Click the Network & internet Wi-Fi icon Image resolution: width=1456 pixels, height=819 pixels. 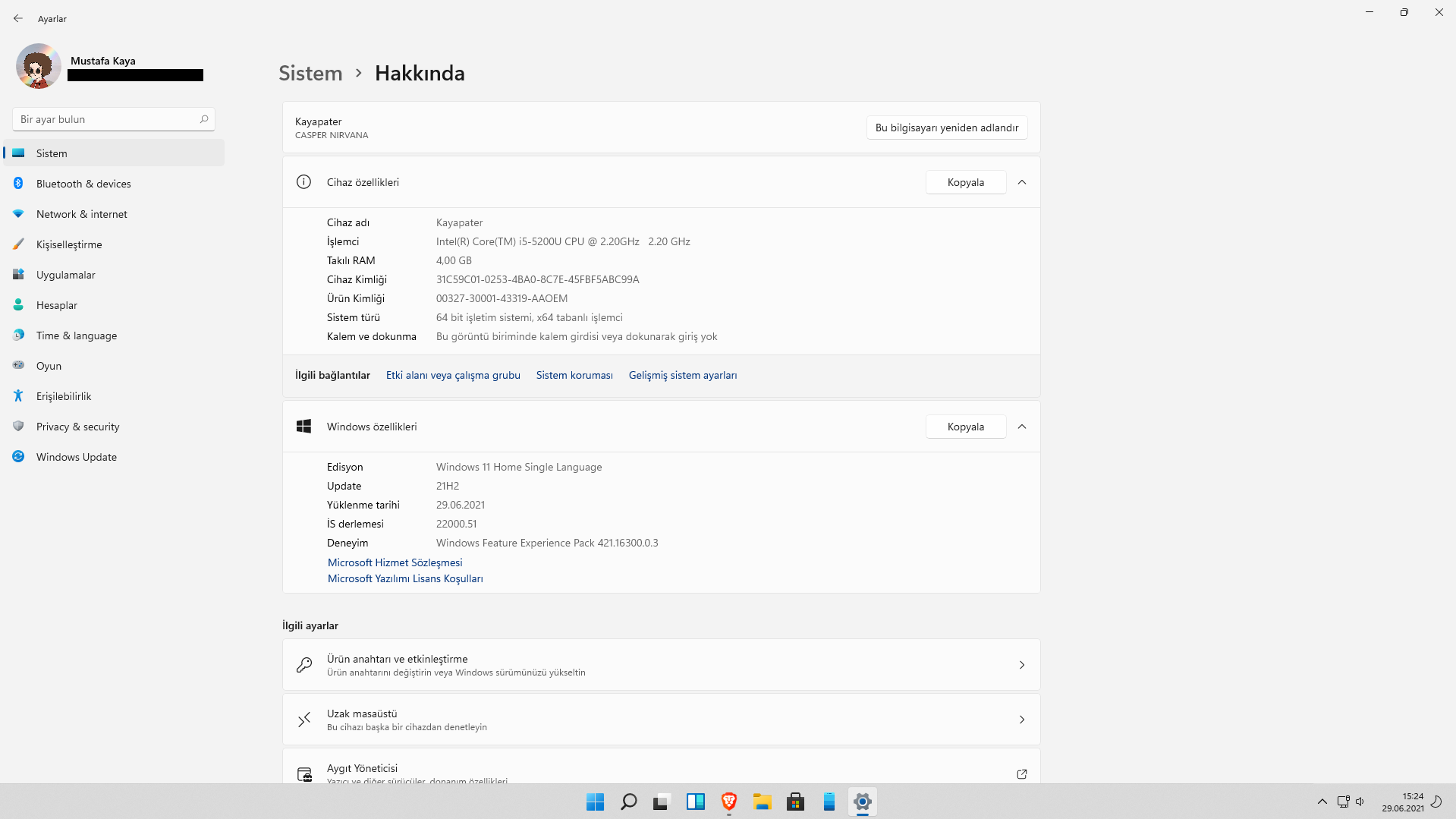18,214
